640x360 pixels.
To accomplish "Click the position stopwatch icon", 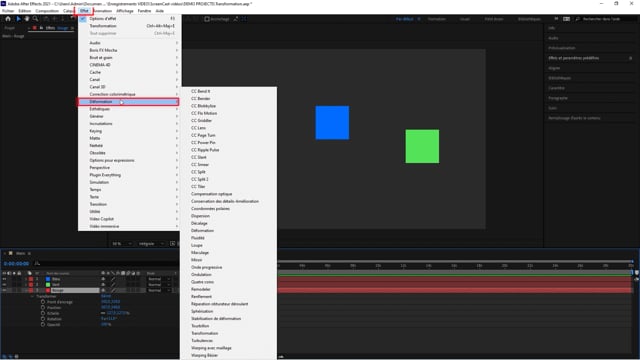I will [43, 307].
